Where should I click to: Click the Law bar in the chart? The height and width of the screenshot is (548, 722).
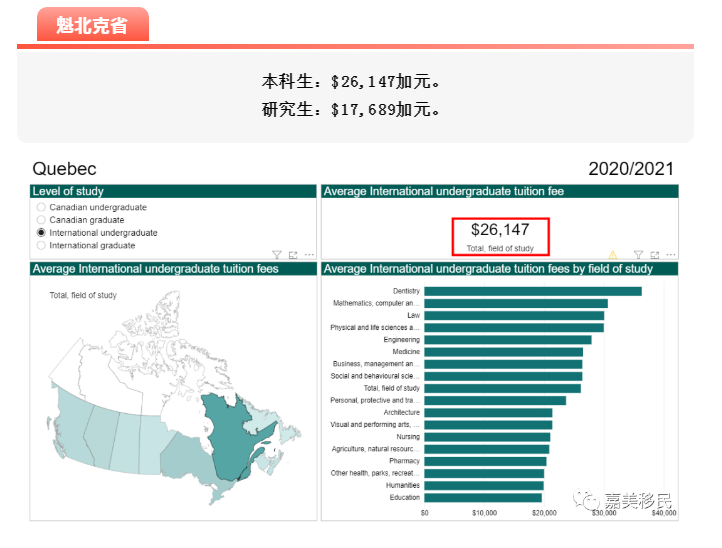tap(513, 315)
